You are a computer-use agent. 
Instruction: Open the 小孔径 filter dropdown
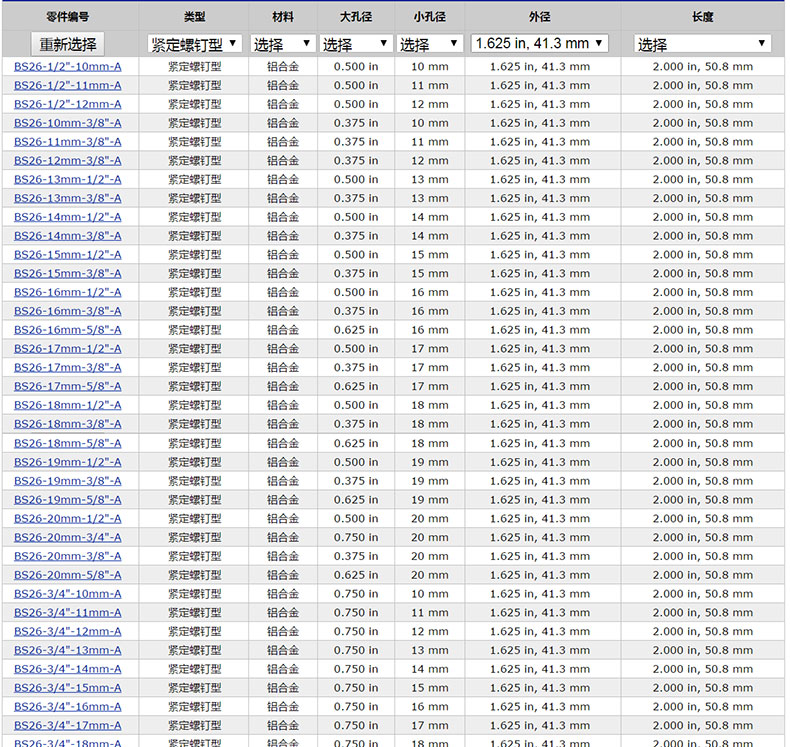[429, 44]
